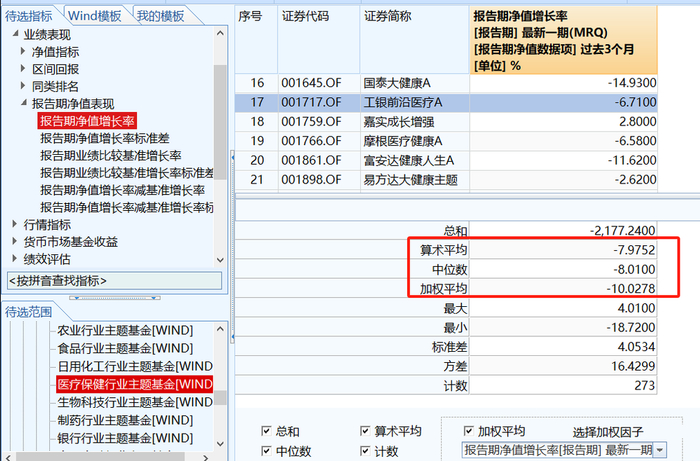The height and width of the screenshot is (461, 700).
Task: Click the scope list scroll-down arrow
Action: (x=220, y=444)
